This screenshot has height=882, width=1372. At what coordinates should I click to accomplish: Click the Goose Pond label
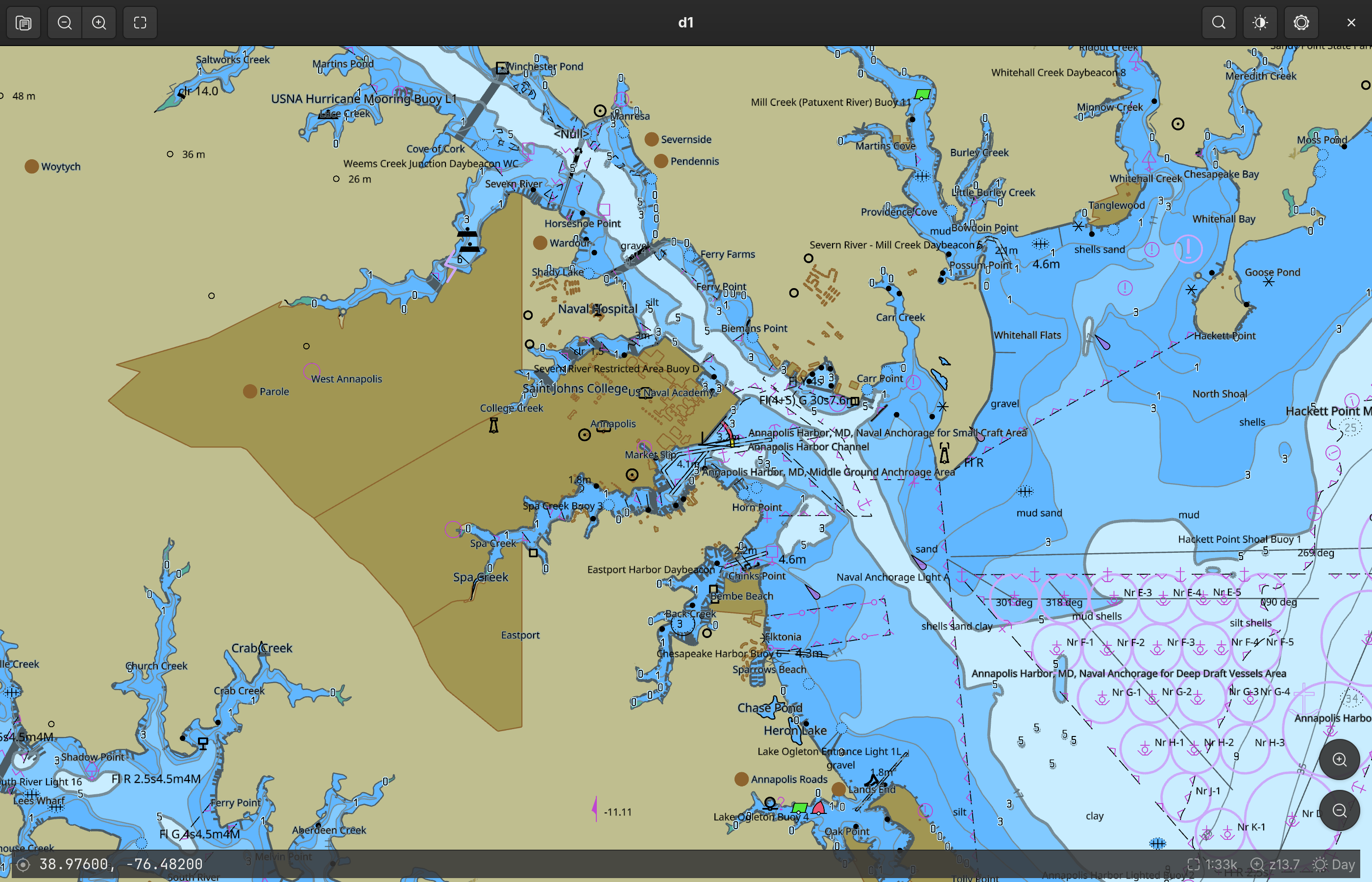point(1272,272)
